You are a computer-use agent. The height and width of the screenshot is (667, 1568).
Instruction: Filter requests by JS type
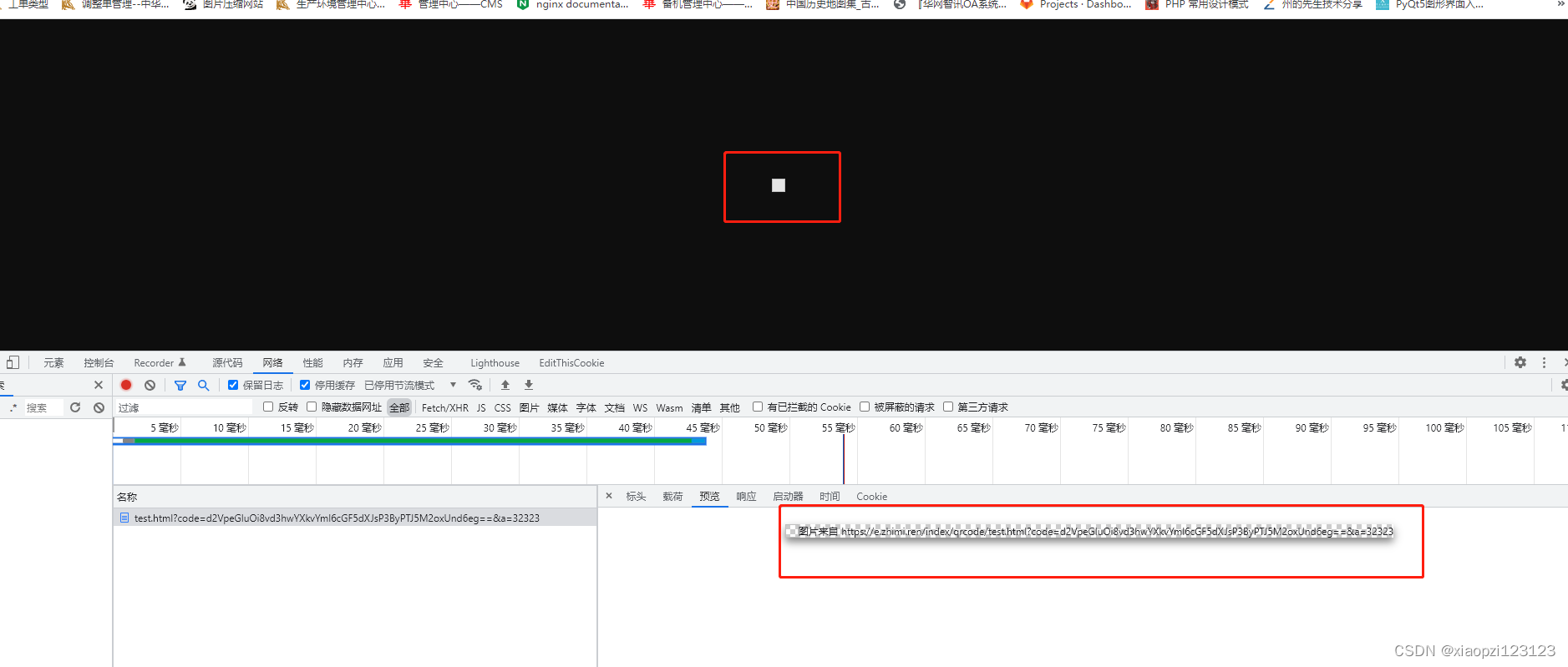click(481, 407)
